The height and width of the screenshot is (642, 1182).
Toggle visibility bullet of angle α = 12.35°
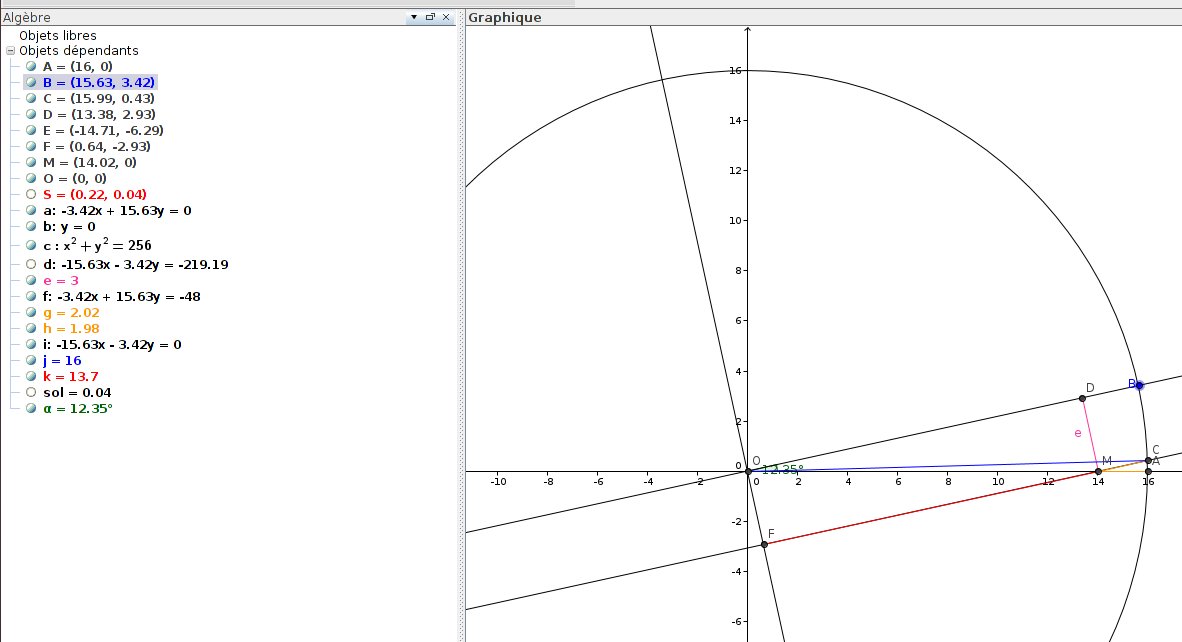pyautogui.click(x=31, y=408)
